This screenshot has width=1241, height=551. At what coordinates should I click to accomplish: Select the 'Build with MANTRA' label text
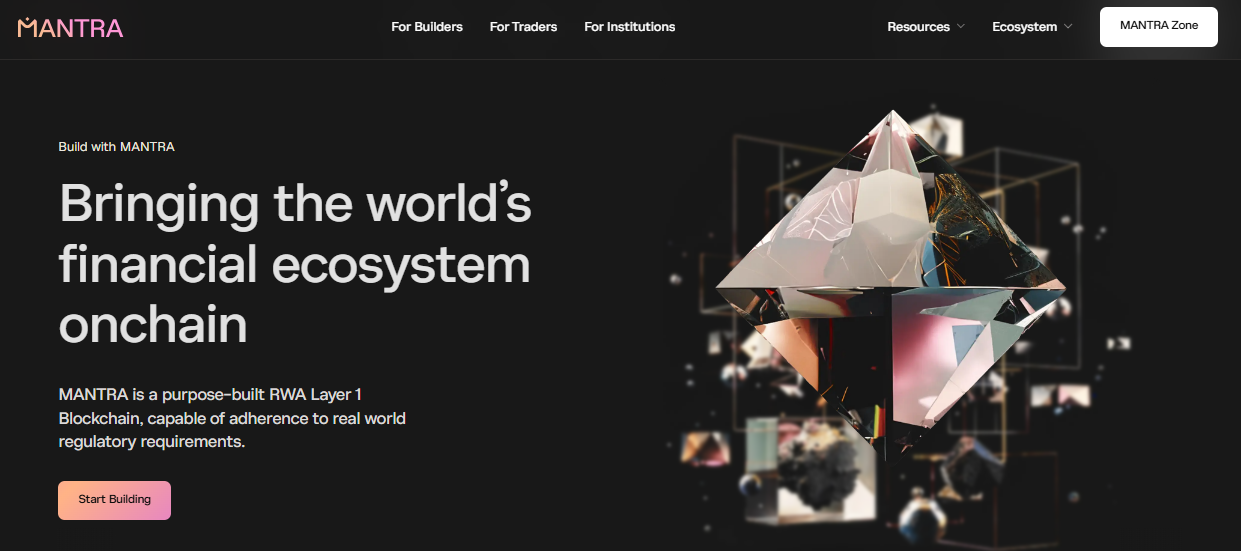[x=117, y=147]
